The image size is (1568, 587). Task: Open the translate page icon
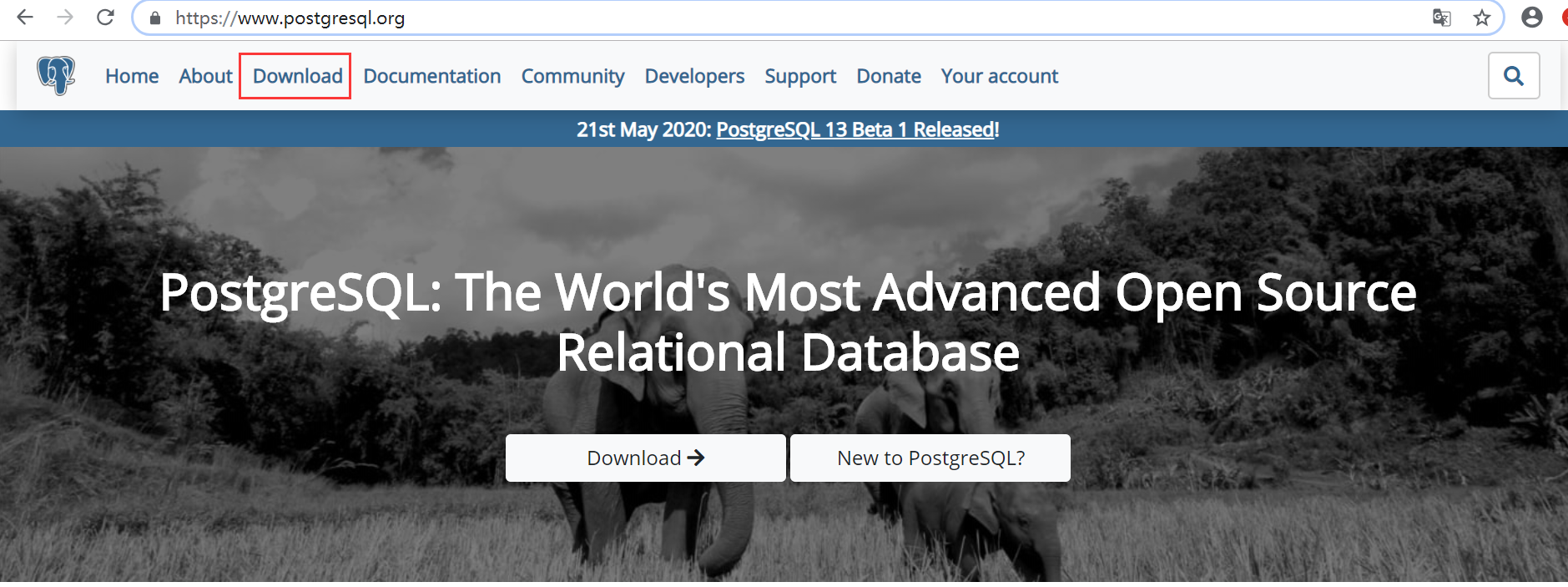(1441, 18)
